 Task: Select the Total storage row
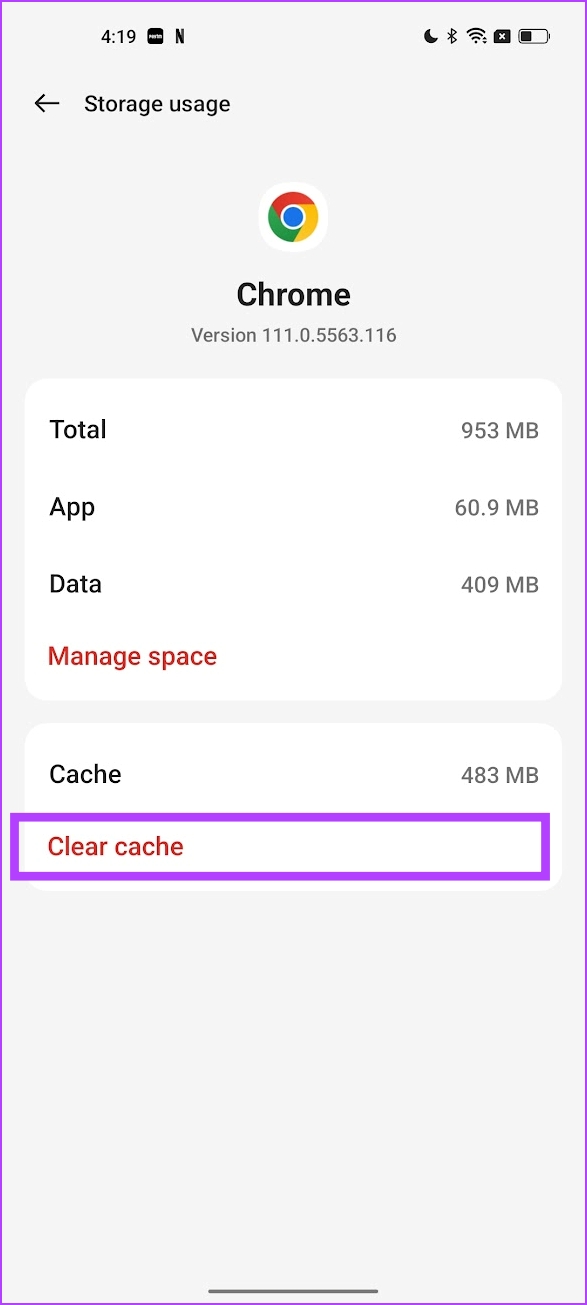click(293, 430)
